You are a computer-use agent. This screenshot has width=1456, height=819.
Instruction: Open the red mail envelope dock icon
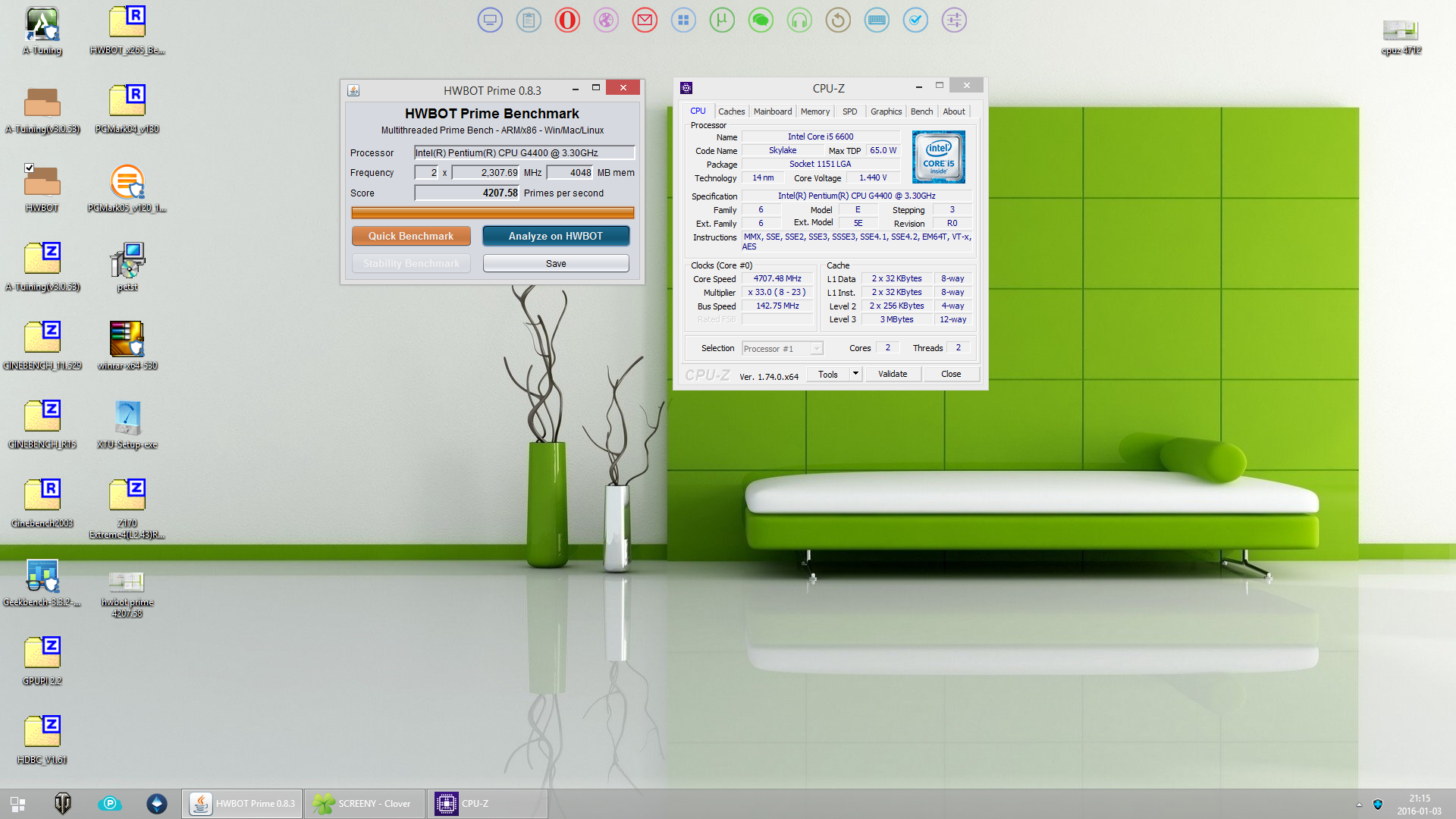(645, 20)
